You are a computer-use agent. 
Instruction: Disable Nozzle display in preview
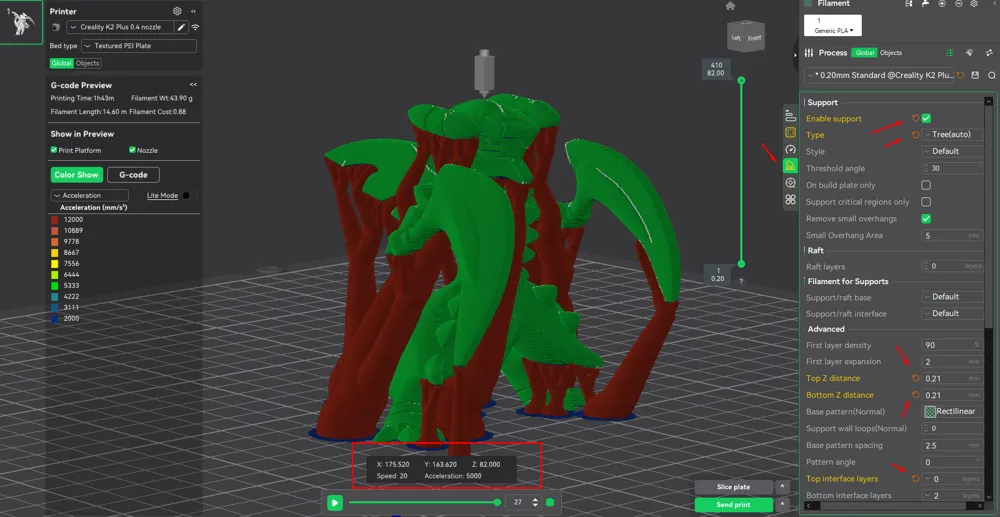tap(133, 150)
